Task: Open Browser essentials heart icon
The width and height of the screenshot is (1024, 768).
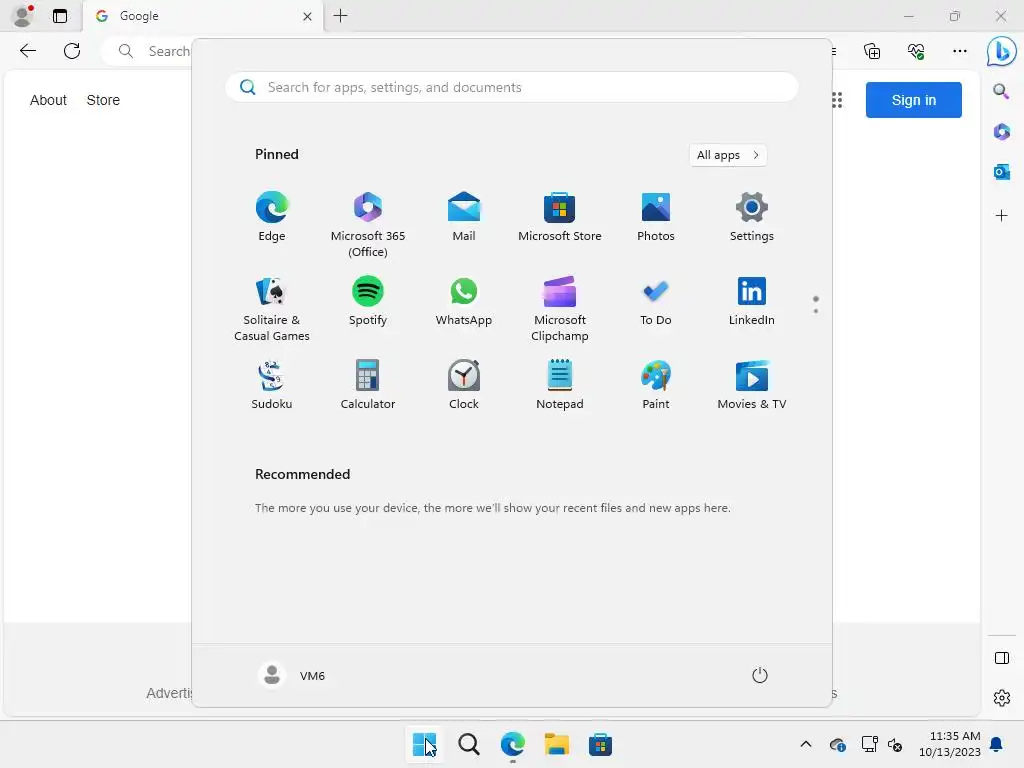Action: pos(916,51)
